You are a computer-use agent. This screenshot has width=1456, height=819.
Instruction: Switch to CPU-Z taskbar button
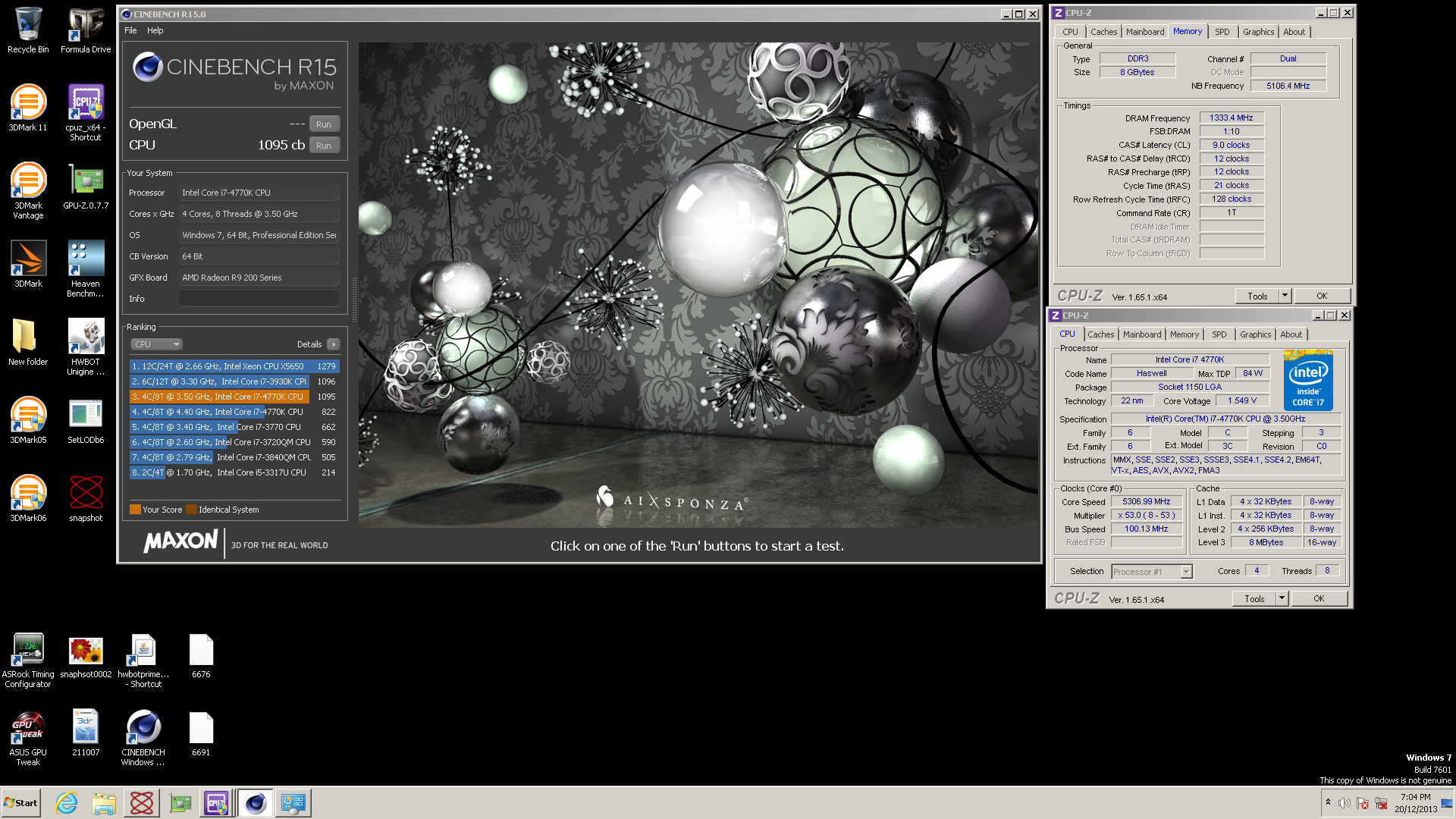[216, 803]
